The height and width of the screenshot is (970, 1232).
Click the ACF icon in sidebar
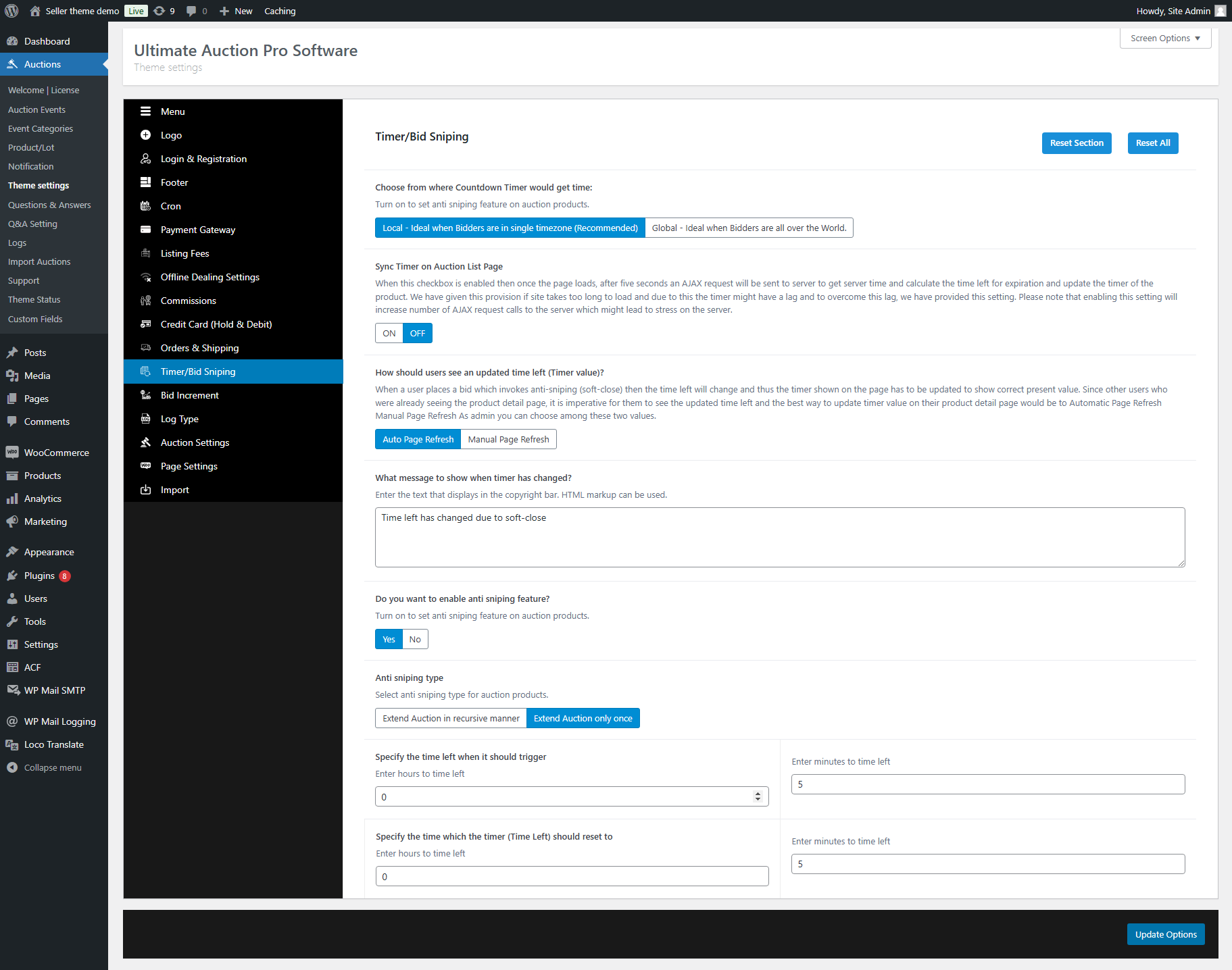click(x=12, y=667)
